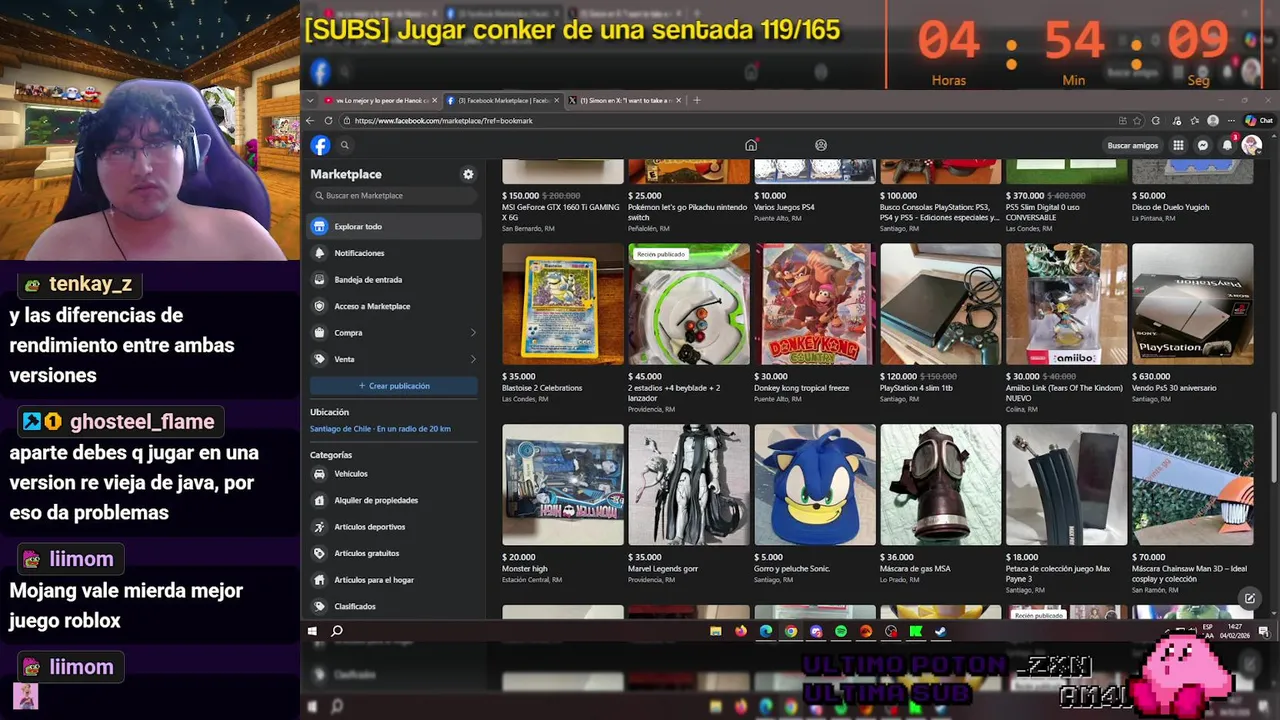The height and width of the screenshot is (720, 1280).
Task: Select Explorar todo in sidebar
Action: [395, 227]
